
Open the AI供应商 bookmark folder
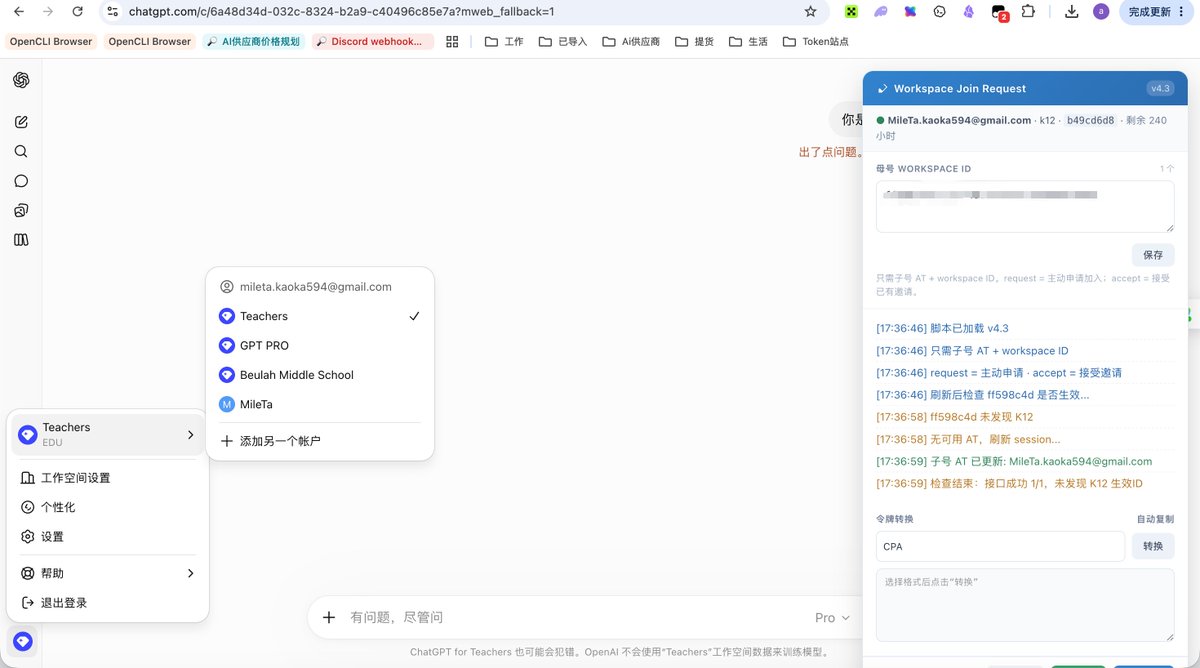(x=631, y=41)
